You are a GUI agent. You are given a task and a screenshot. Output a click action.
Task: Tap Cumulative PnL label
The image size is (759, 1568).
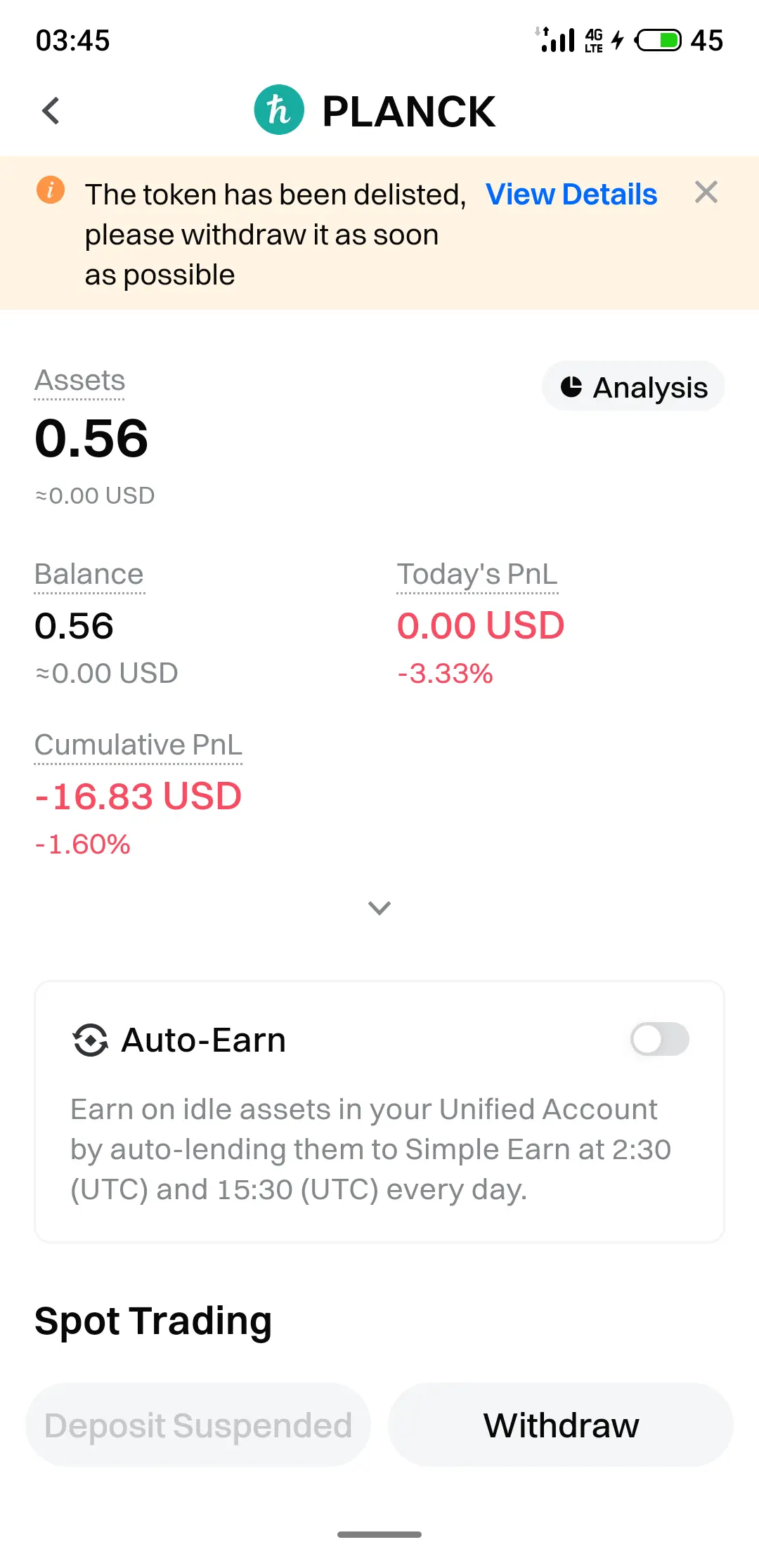click(x=138, y=745)
